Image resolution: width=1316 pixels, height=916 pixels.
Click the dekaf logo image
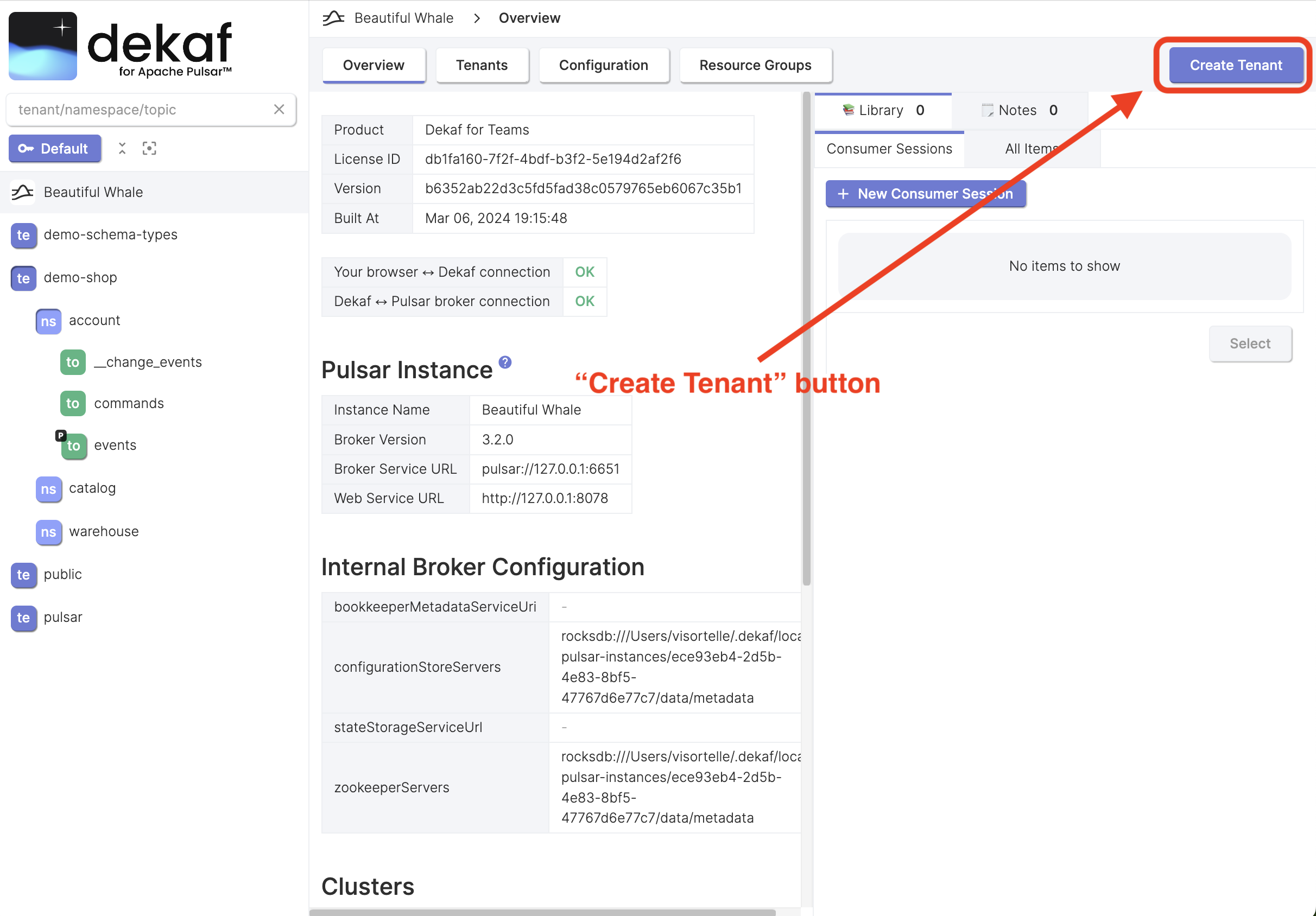121,46
